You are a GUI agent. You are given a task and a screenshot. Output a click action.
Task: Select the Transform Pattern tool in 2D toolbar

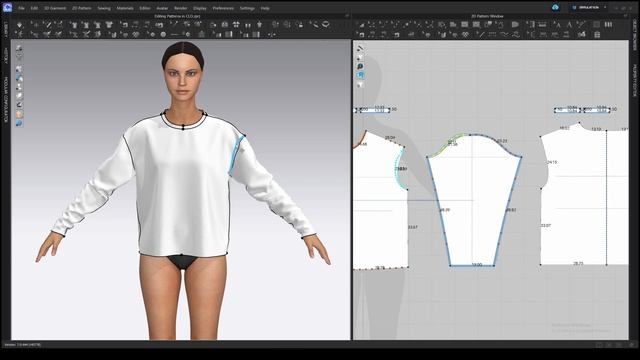(x=360, y=25)
